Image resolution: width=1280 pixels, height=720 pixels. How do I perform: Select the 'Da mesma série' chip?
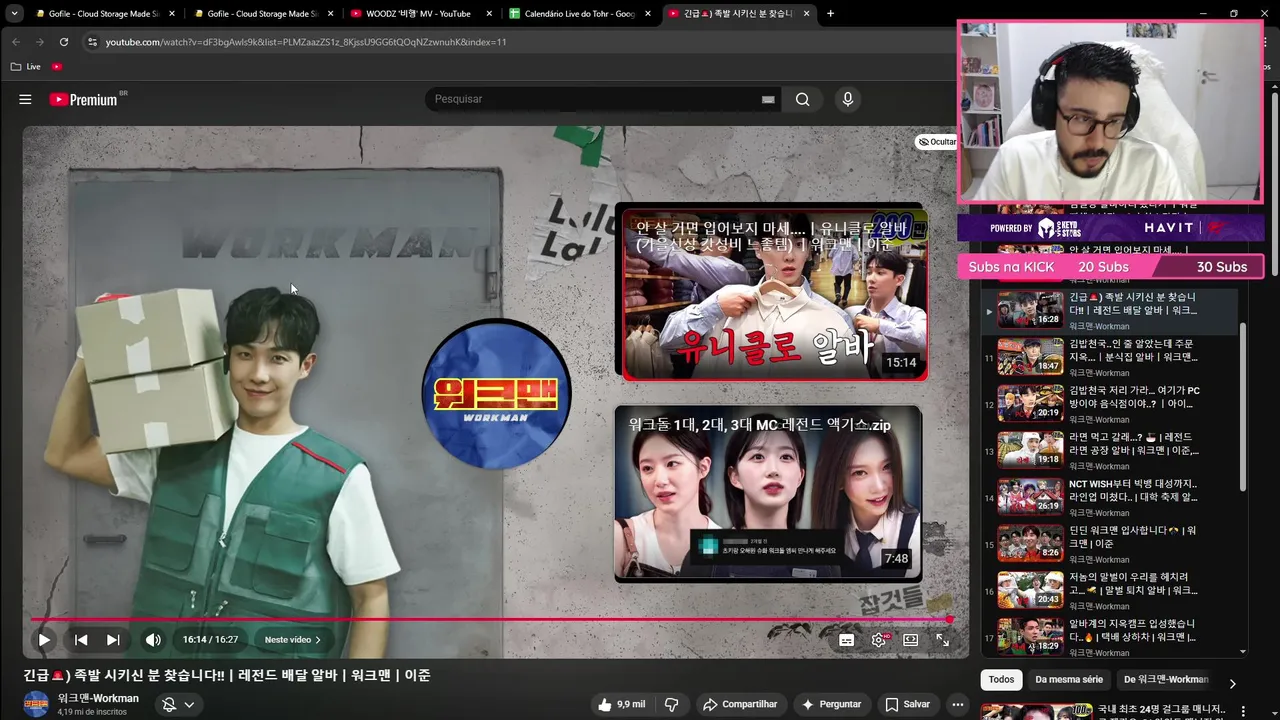pyautogui.click(x=1069, y=680)
